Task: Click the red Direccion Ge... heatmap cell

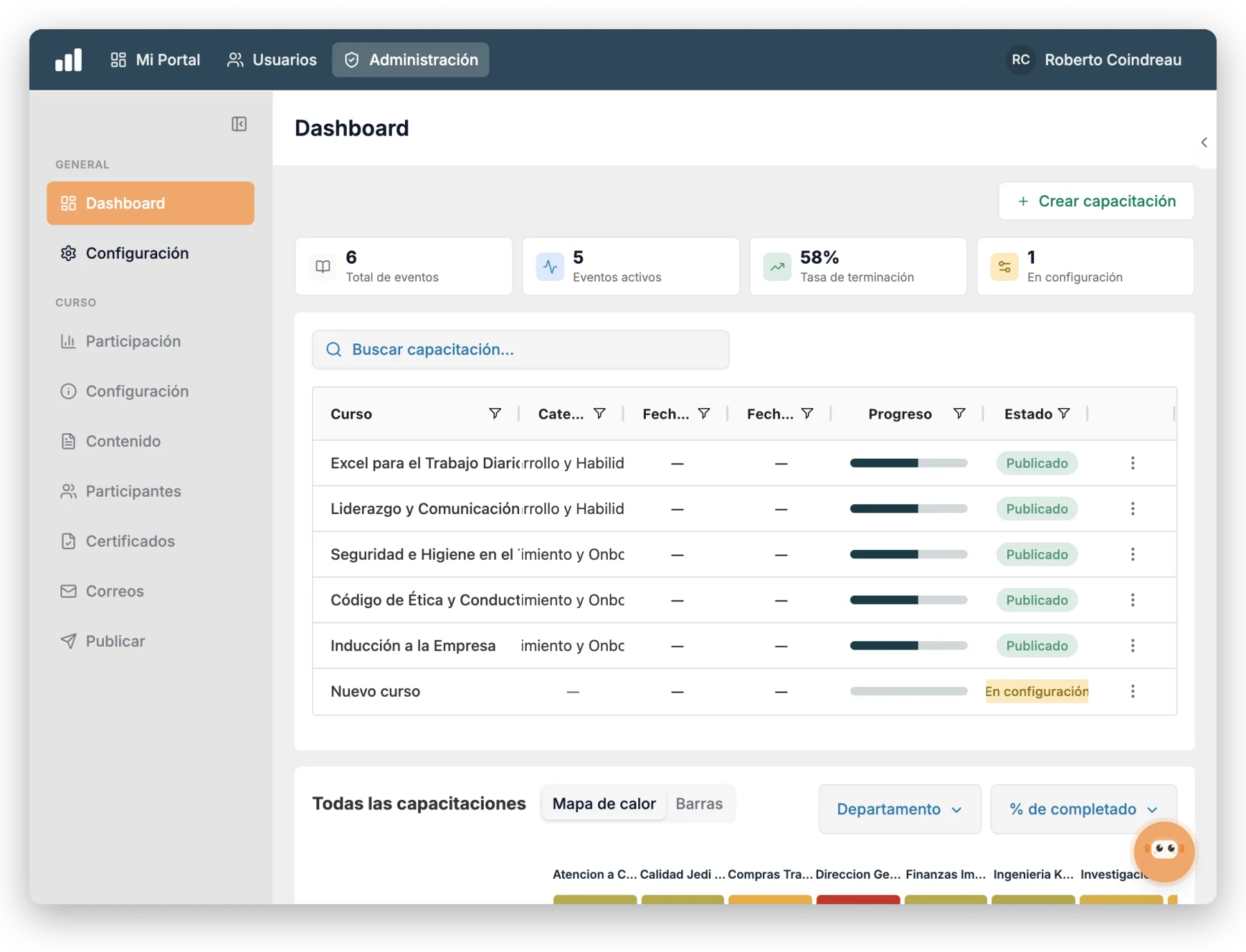Action: tap(858, 899)
